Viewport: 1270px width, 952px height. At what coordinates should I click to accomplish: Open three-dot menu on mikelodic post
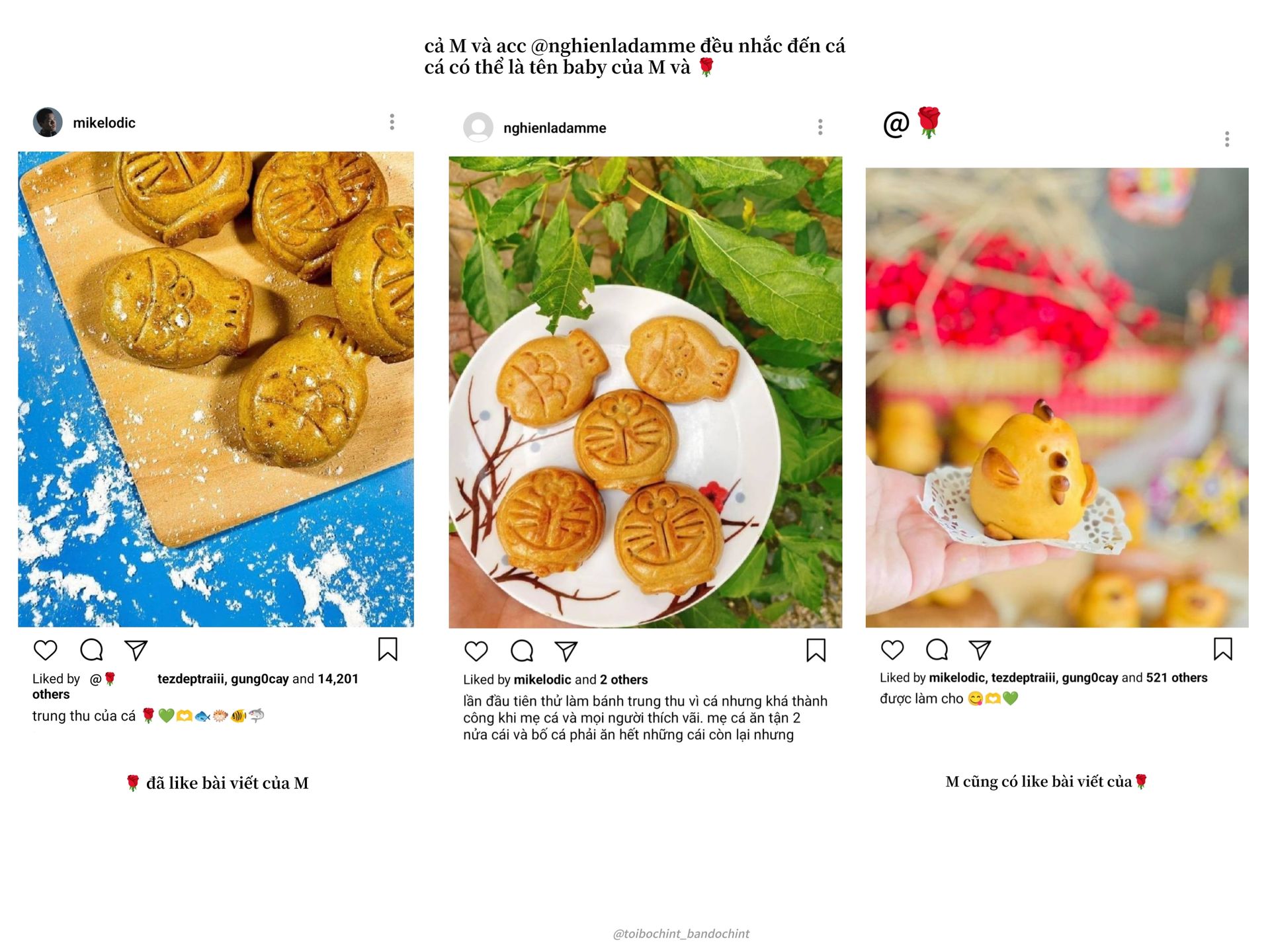392,122
